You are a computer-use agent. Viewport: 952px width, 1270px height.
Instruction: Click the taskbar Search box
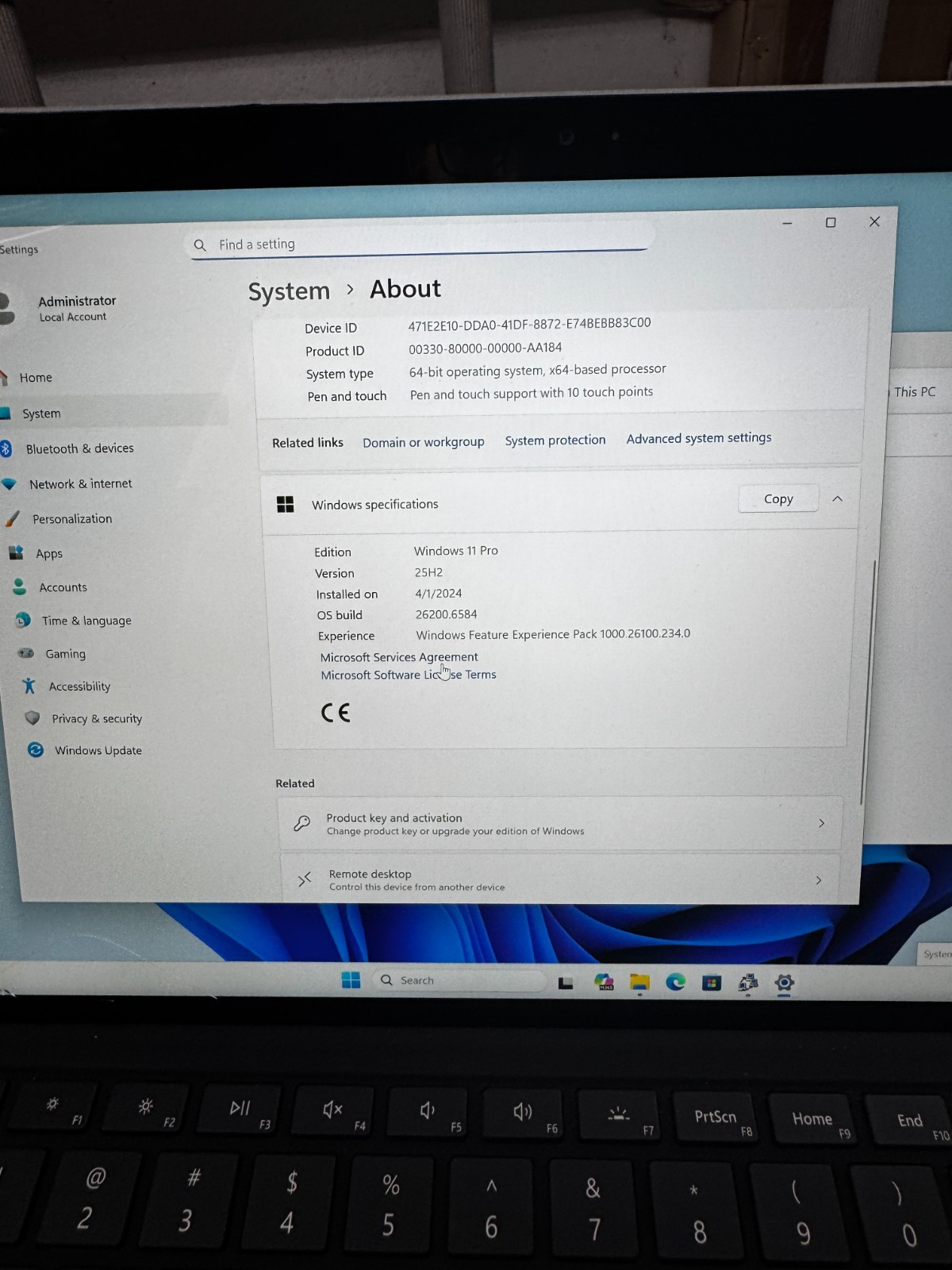pyautogui.click(x=460, y=980)
